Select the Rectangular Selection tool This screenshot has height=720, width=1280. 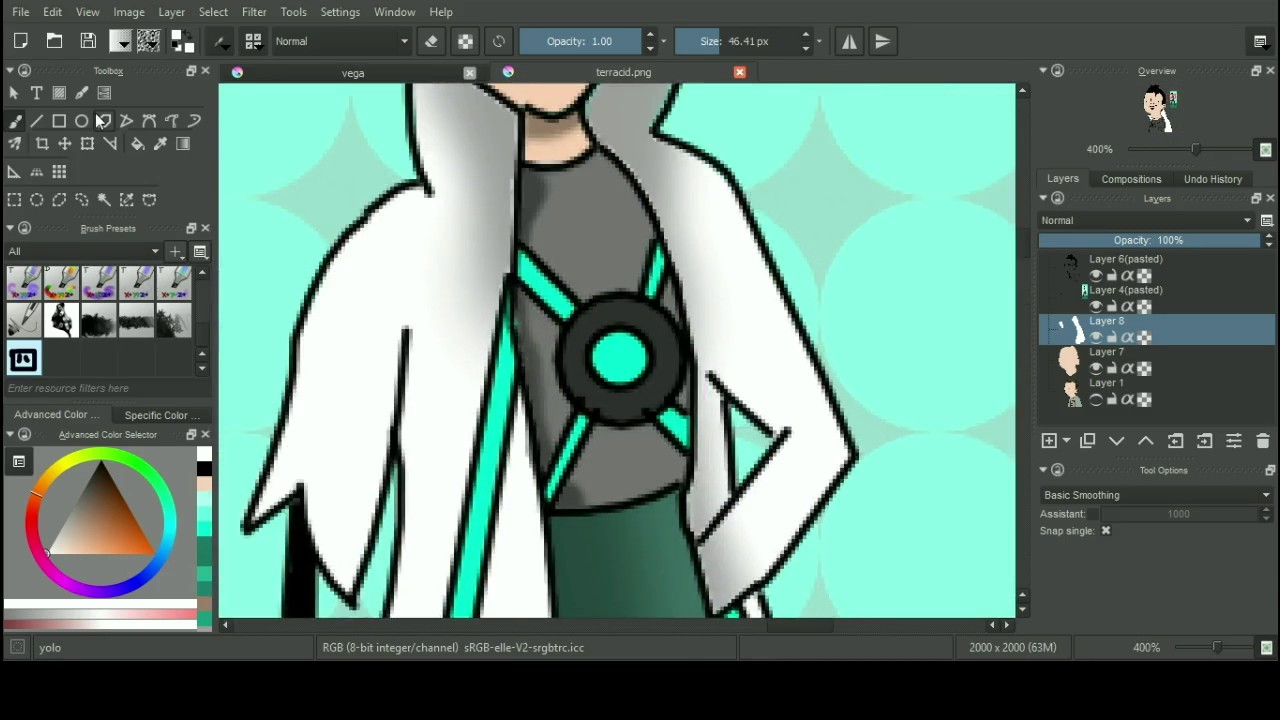click(14, 200)
